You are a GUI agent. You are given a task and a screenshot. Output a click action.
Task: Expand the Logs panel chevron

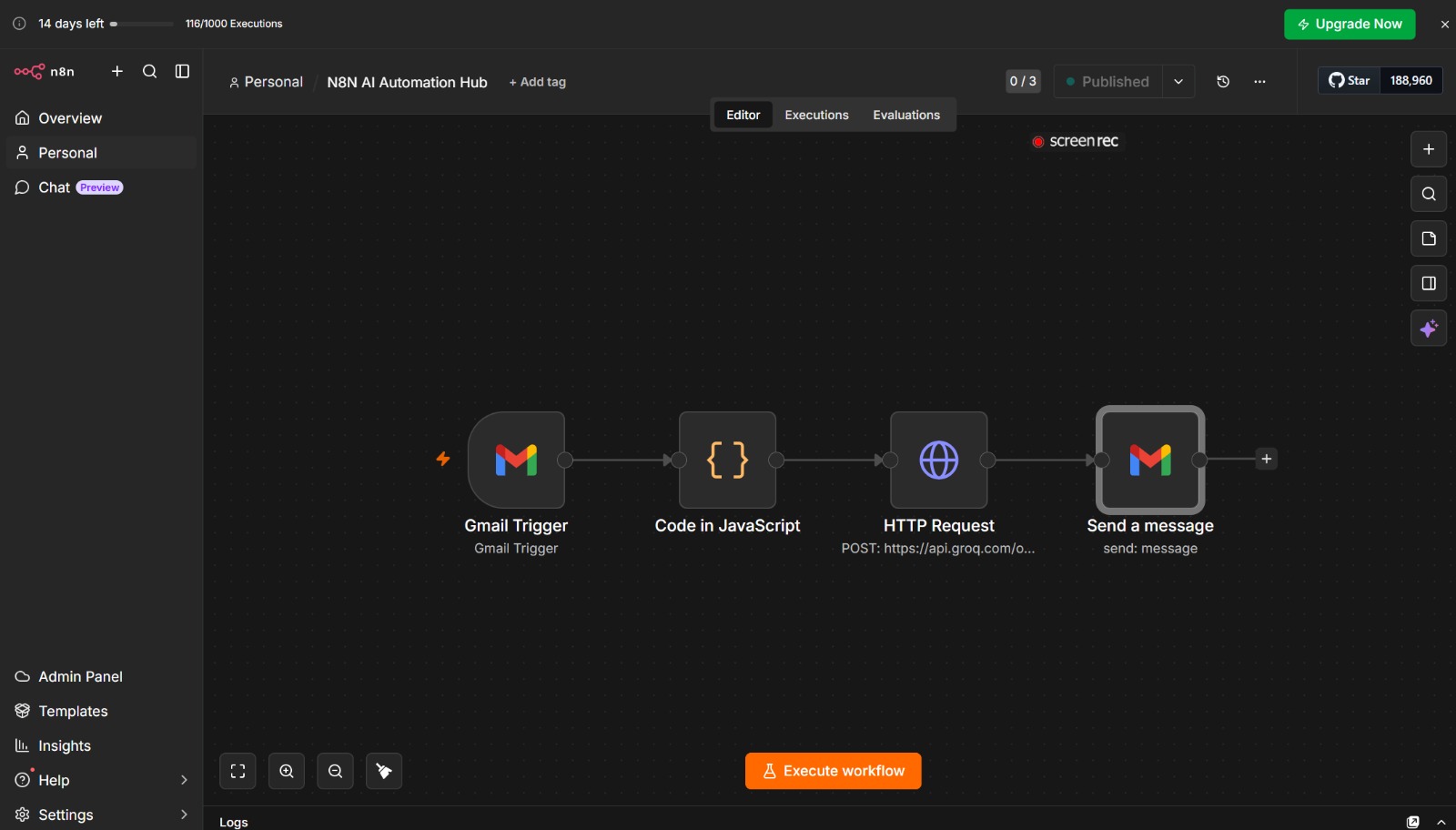1441,822
